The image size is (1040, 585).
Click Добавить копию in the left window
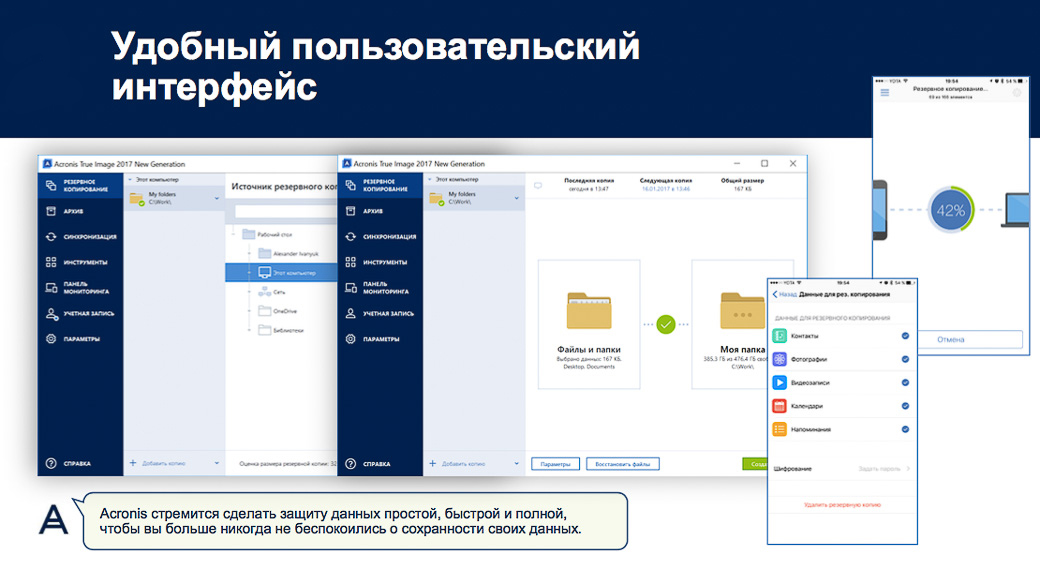point(158,463)
